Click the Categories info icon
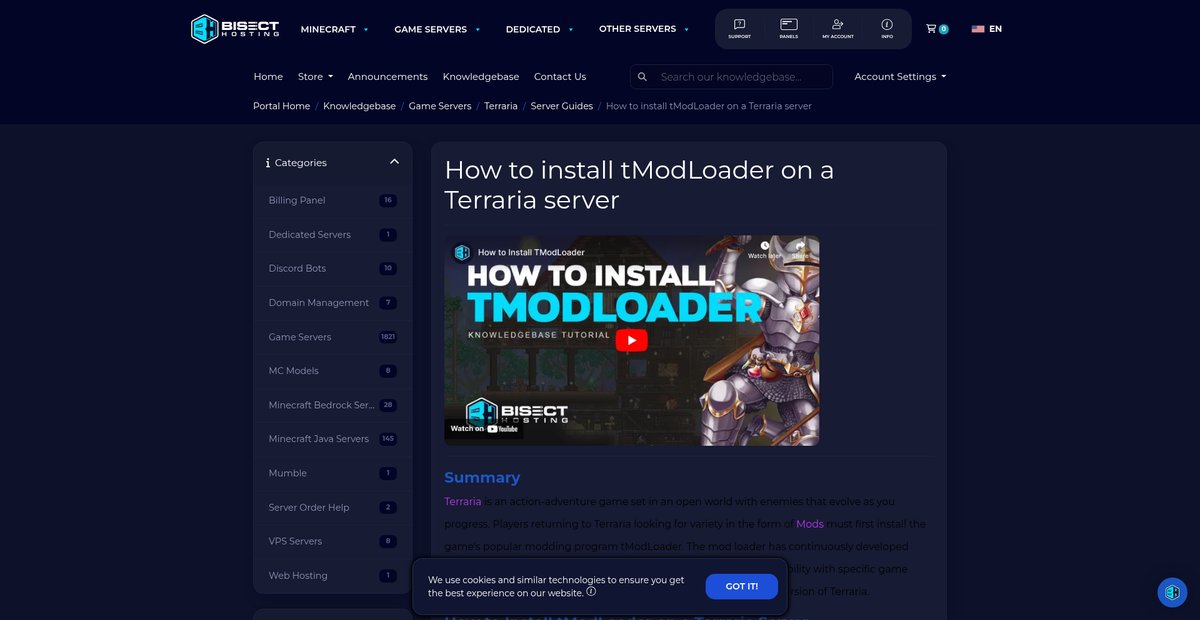The image size is (1200, 620). [268, 163]
